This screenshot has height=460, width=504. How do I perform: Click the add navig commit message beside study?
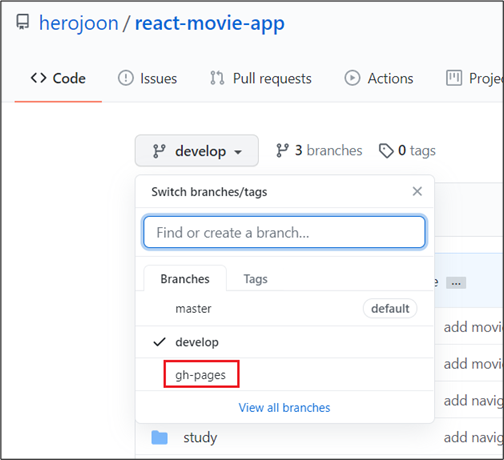pos(473,437)
